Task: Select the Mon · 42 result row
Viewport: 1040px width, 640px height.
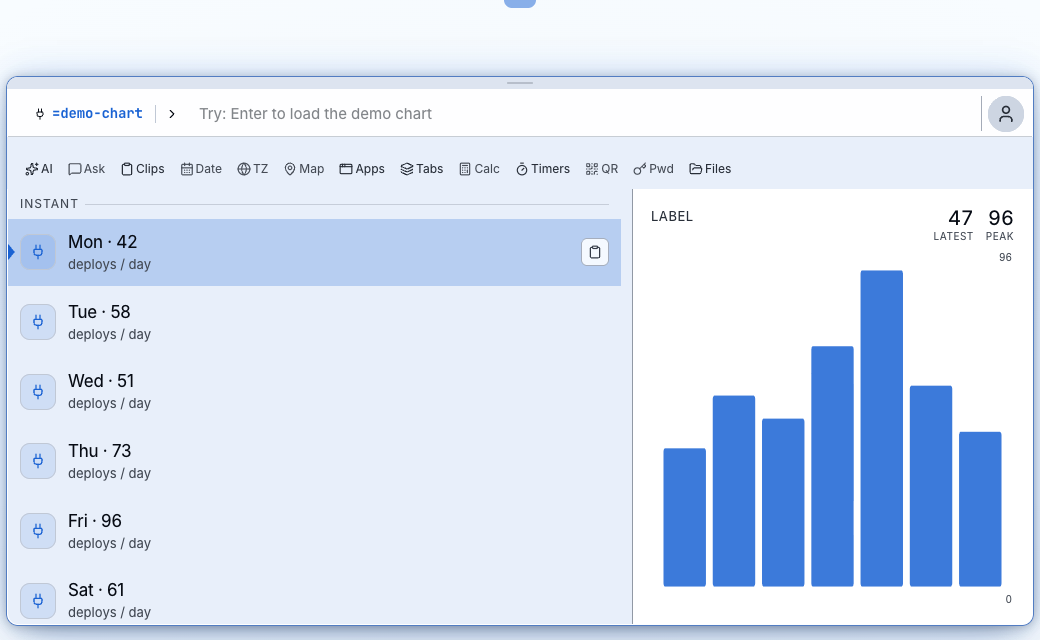Action: point(314,253)
